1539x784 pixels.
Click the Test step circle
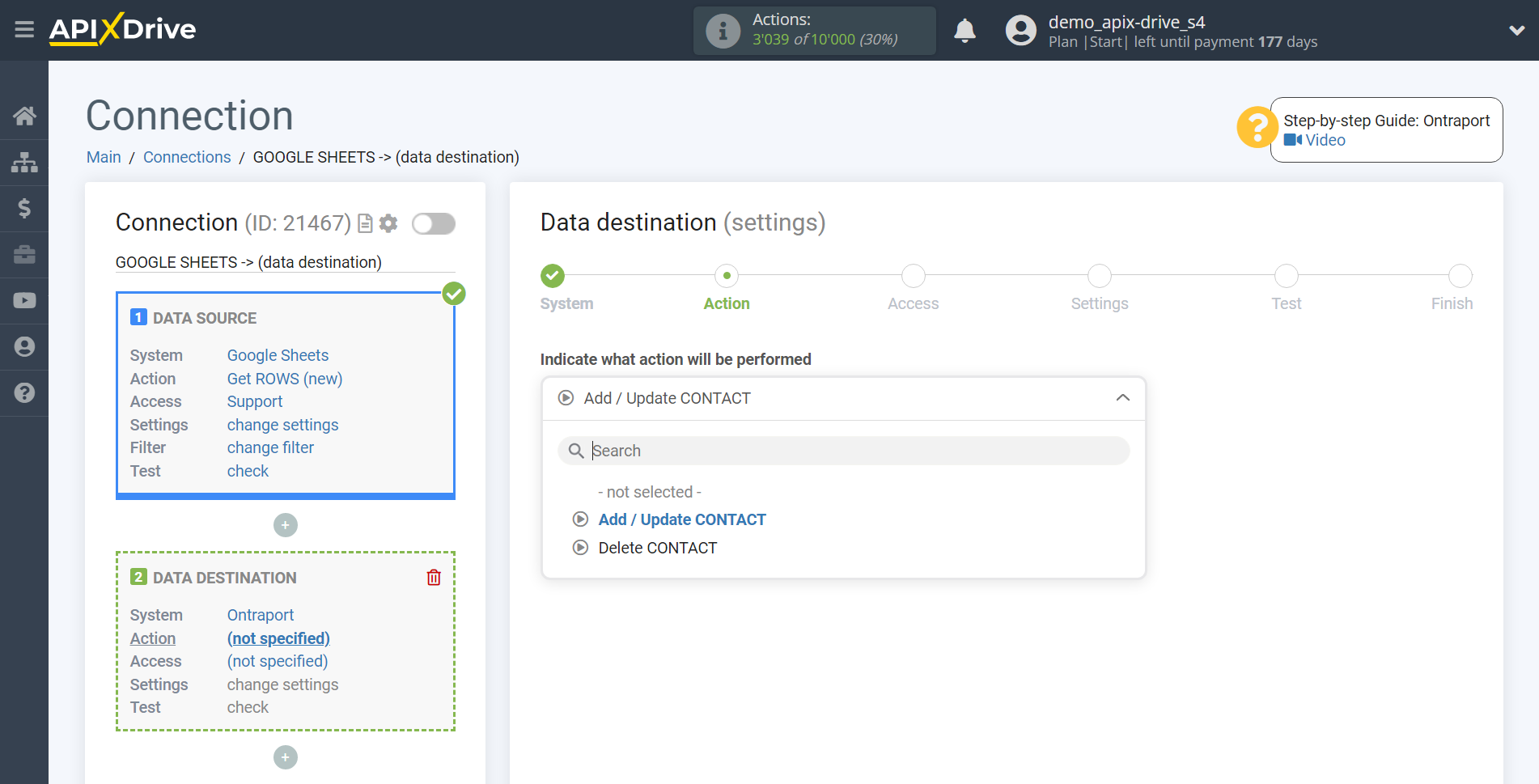tap(1287, 276)
